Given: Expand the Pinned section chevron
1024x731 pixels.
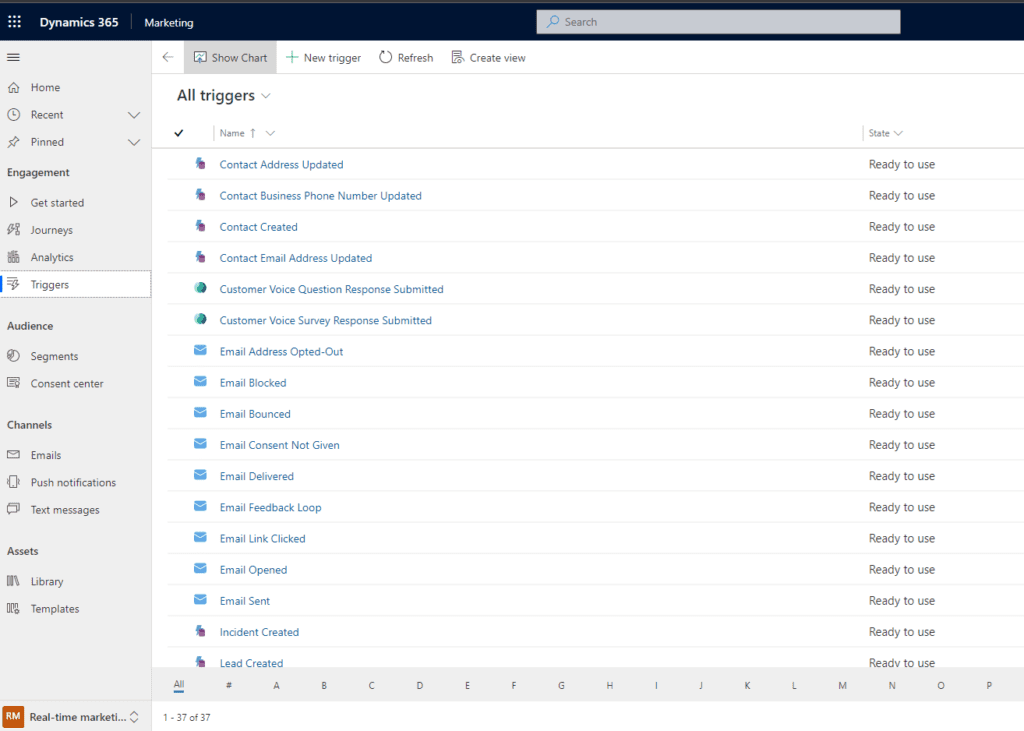Looking at the screenshot, I should point(134,142).
